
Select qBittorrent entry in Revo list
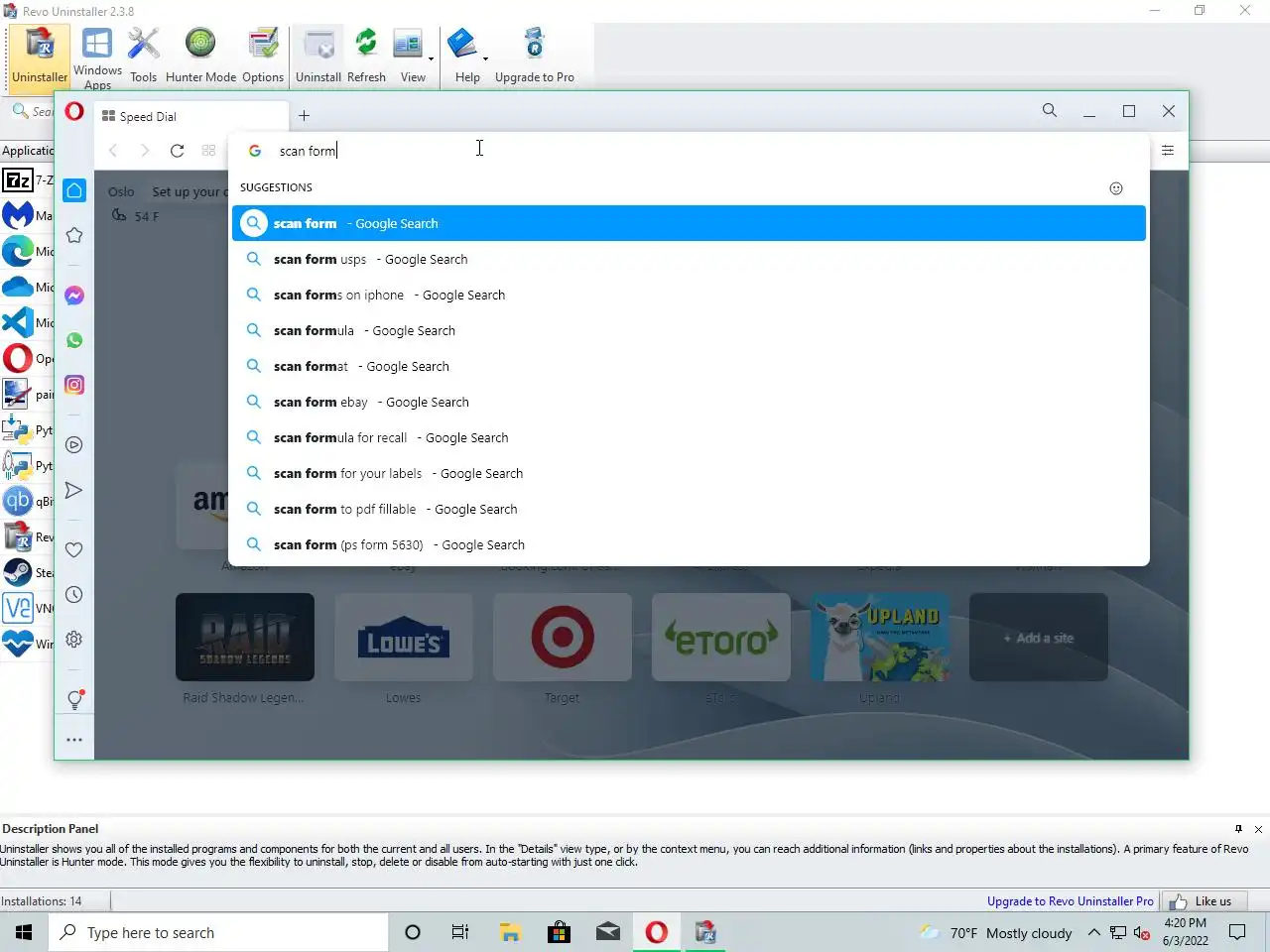point(28,502)
